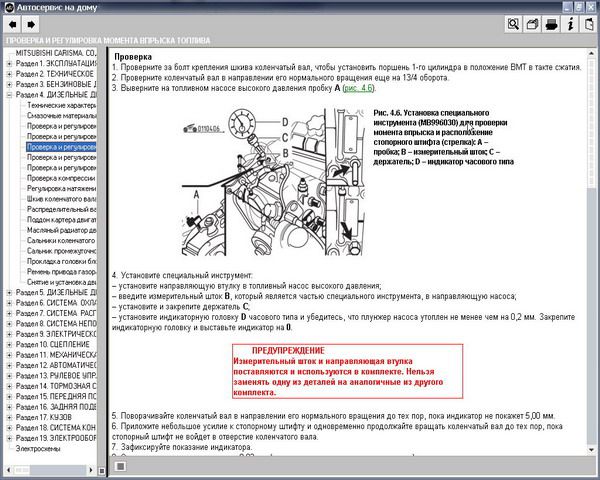Expand tree node Раздел 1. ЭКСПЛУАТАЦИЯ
This screenshot has width=600, height=480.
coord(9,63)
